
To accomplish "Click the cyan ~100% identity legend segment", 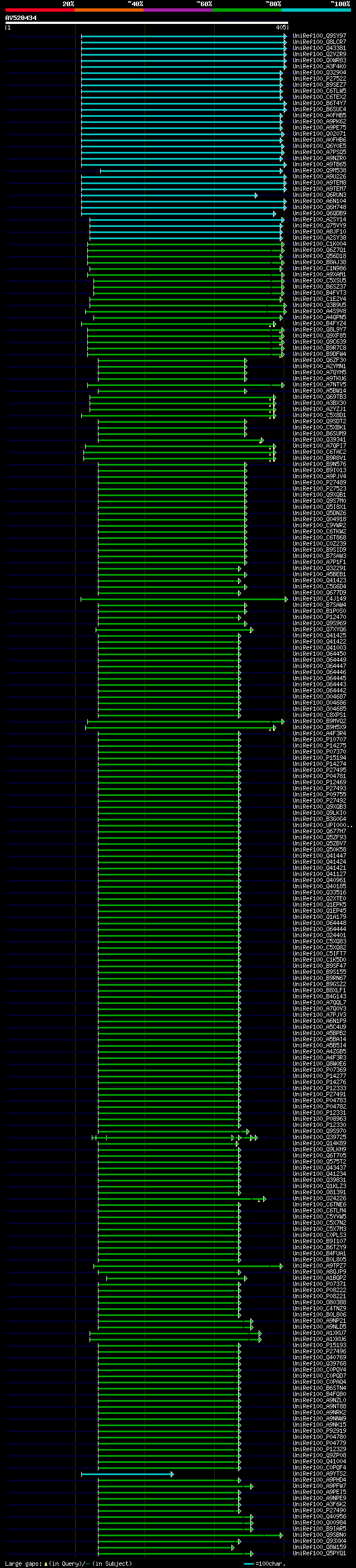I will point(316,10).
